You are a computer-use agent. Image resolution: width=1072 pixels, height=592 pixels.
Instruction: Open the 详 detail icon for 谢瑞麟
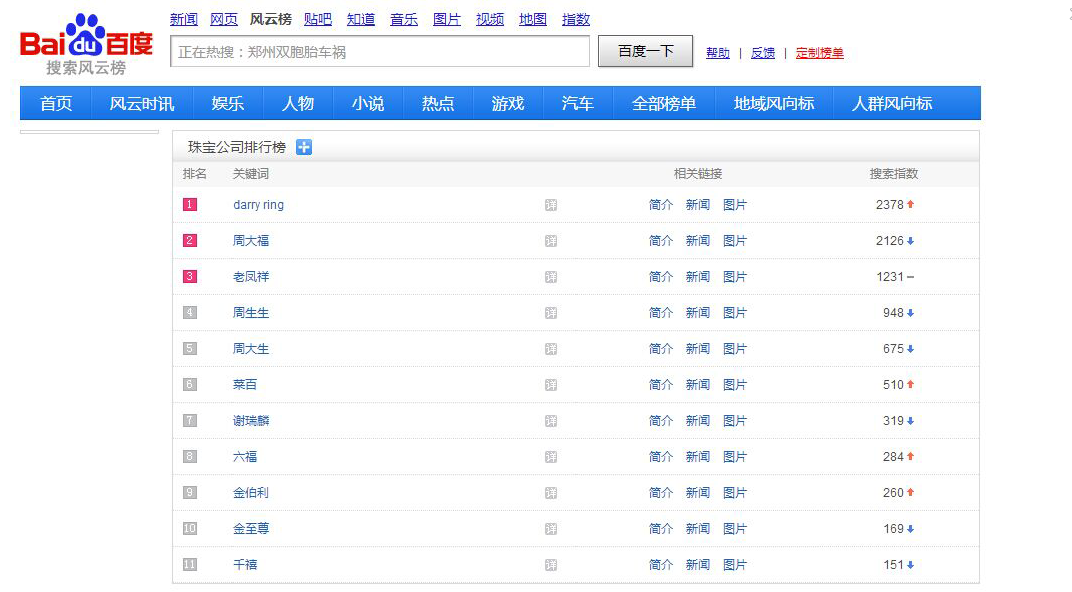click(550, 421)
